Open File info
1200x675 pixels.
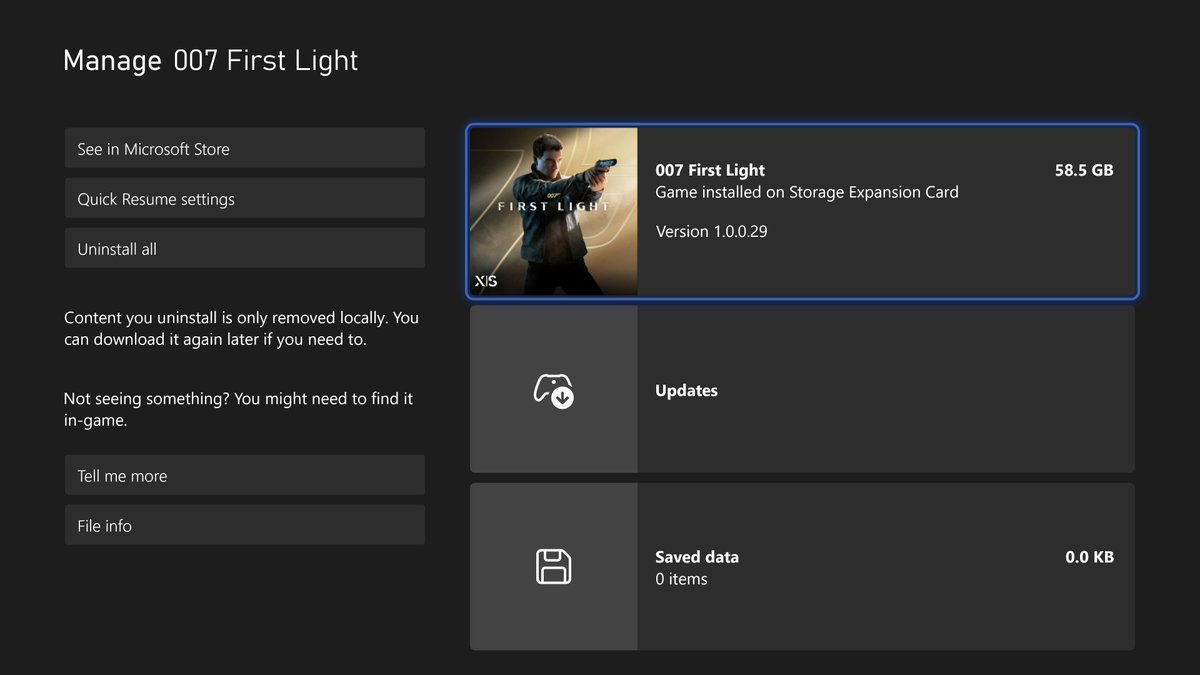coord(244,525)
